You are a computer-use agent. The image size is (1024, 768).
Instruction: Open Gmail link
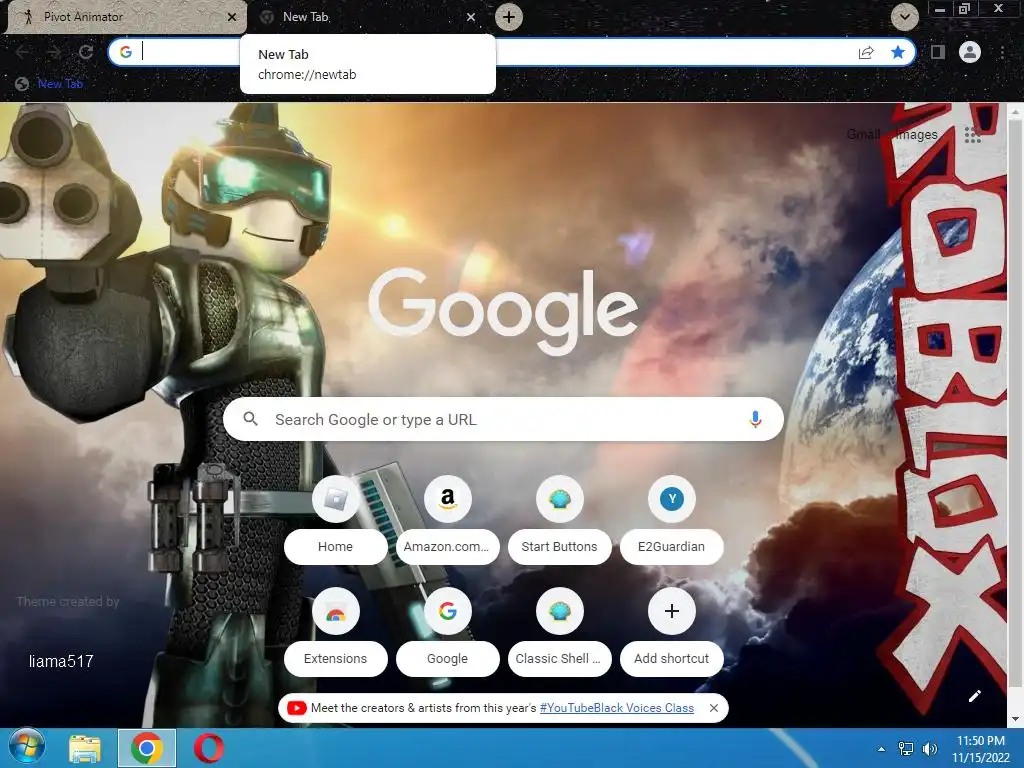point(863,135)
